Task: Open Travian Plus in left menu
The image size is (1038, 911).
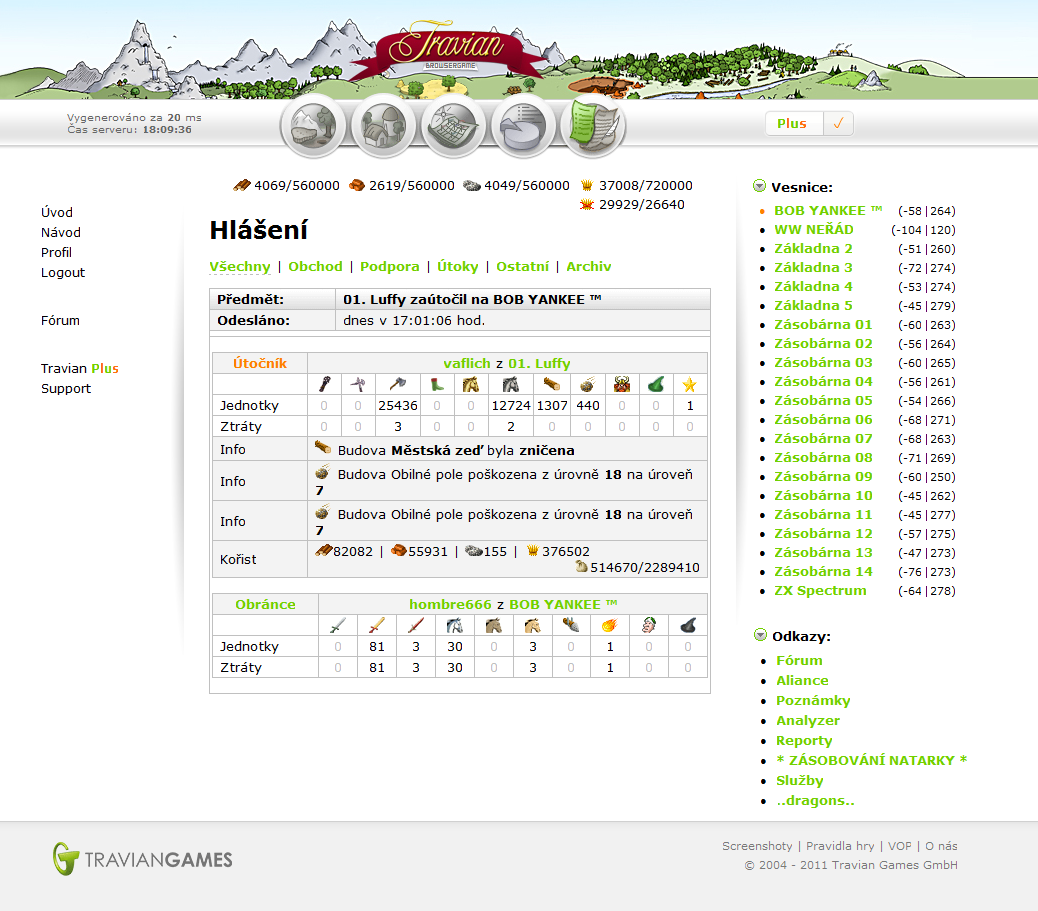Action: tap(79, 368)
